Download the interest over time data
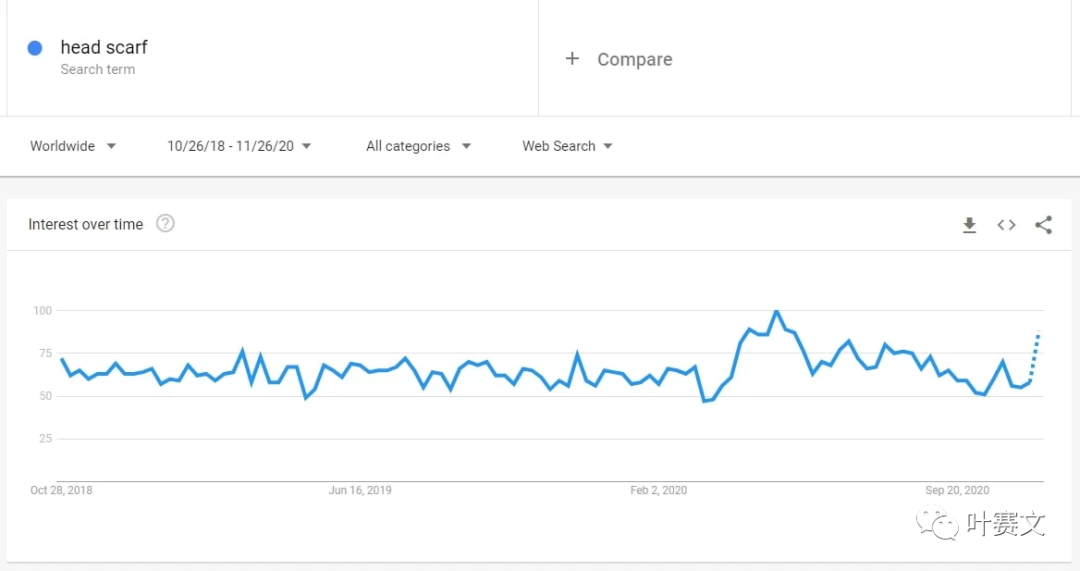Image resolution: width=1080 pixels, height=571 pixels. pos(969,225)
